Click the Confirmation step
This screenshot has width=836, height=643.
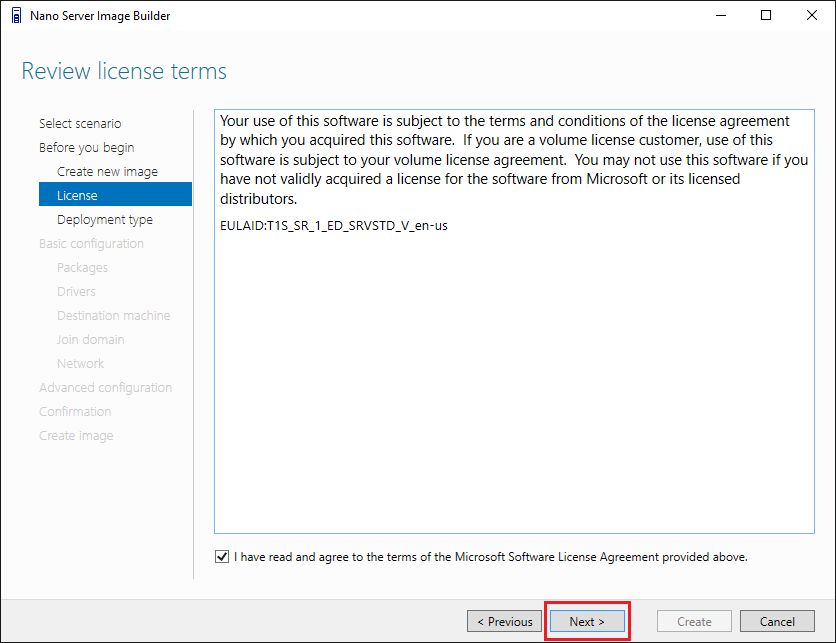point(75,412)
